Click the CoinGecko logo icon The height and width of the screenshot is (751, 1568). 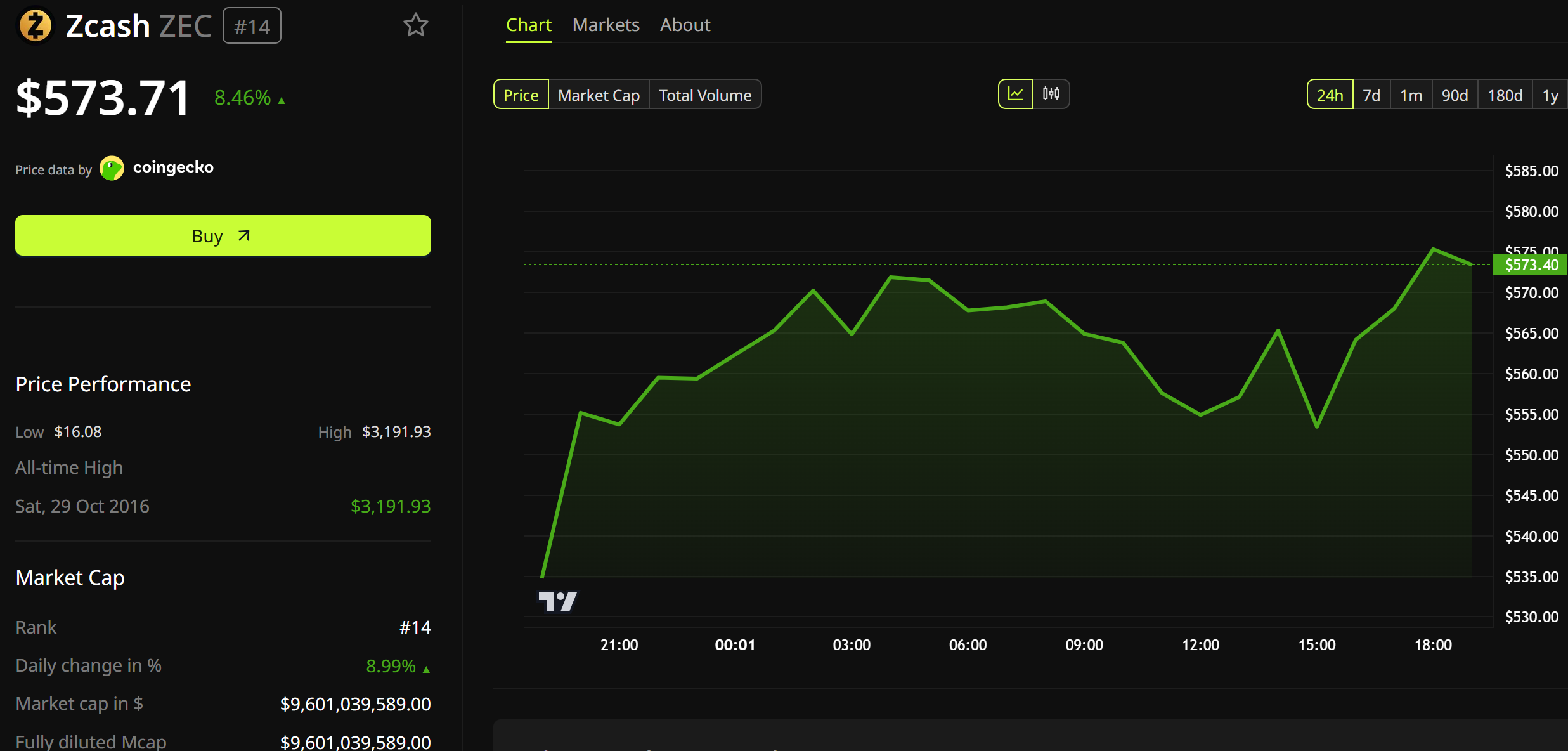[112, 169]
